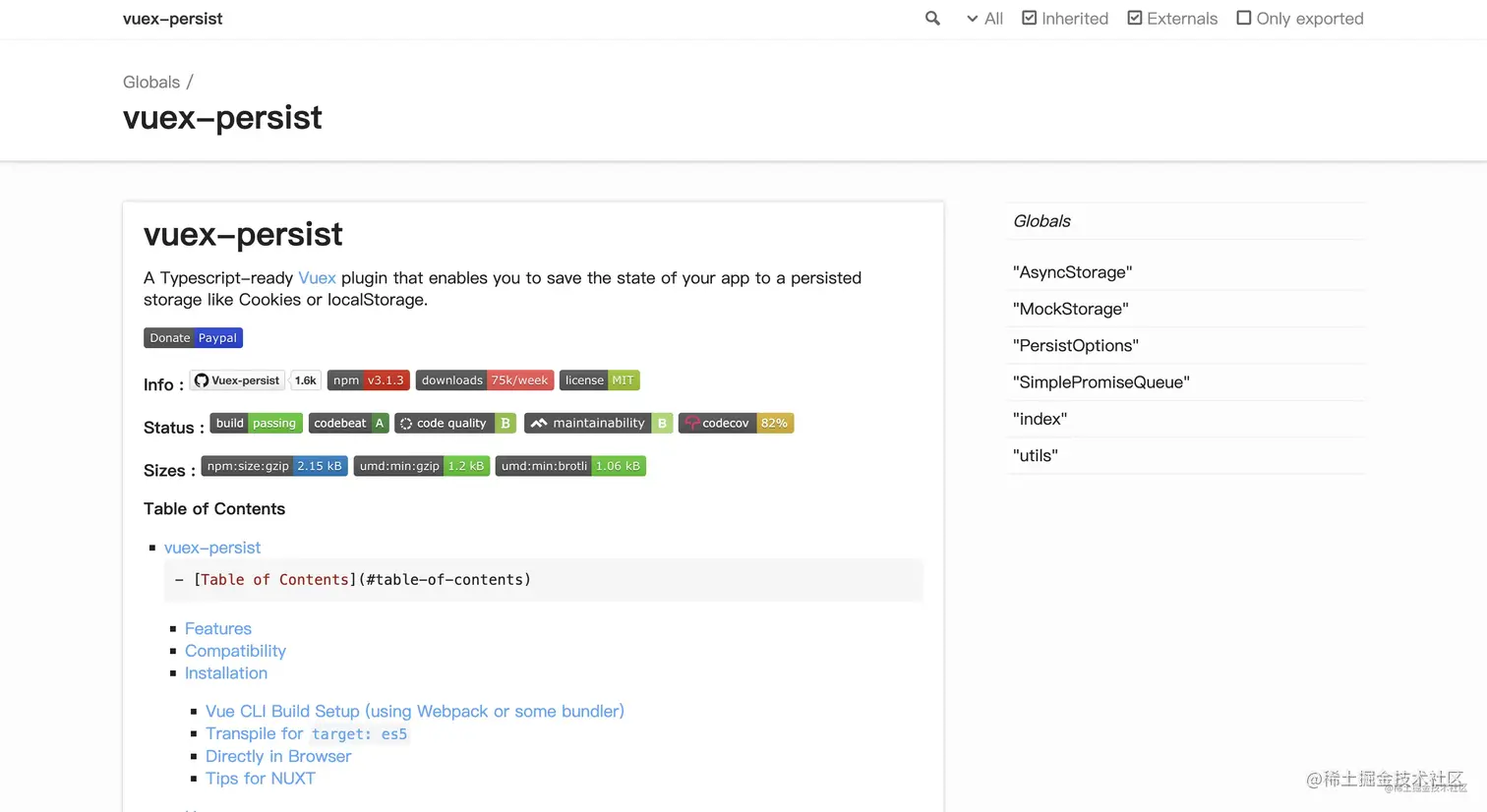The width and height of the screenshot is (1487, 812).
Task: Click the Table of Contents heading
Action: (214, 509)
